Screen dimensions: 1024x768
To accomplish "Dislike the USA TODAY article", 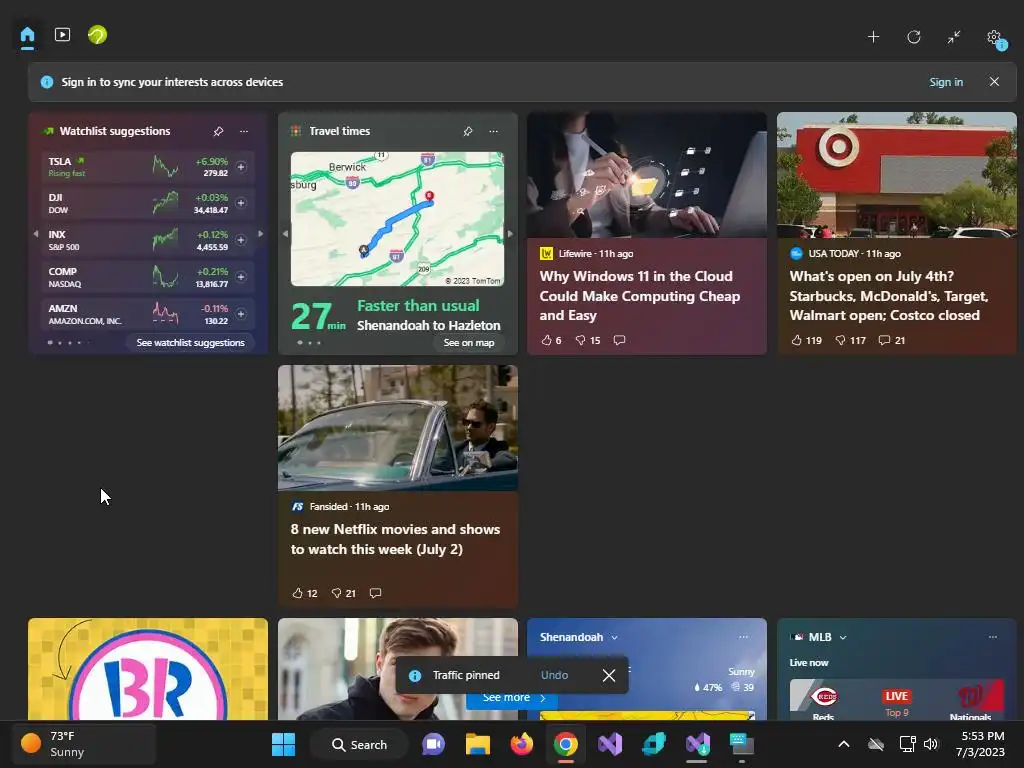I will (x=850, y=340).
